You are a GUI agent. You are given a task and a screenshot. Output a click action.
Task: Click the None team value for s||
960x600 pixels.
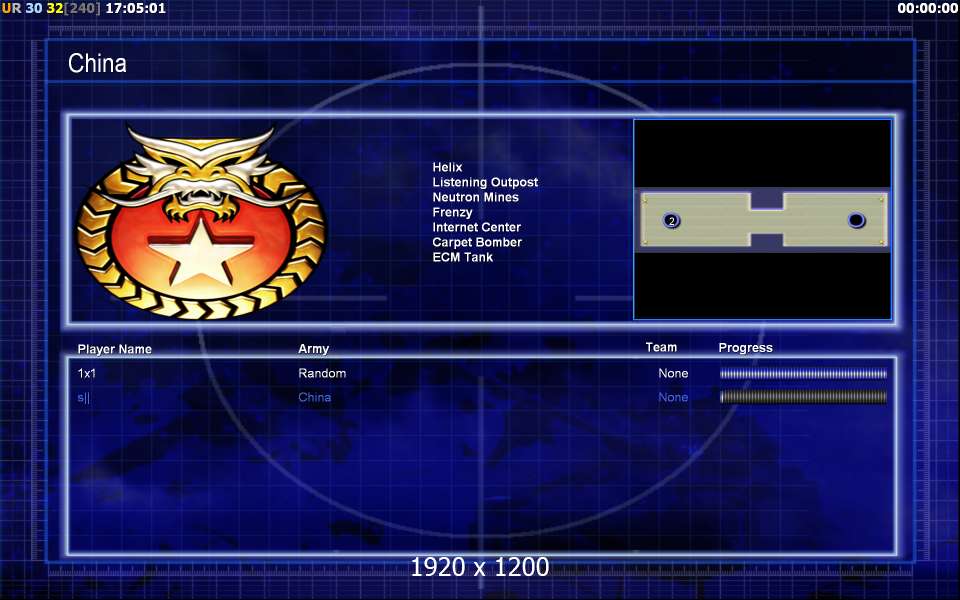coord(673,397)
